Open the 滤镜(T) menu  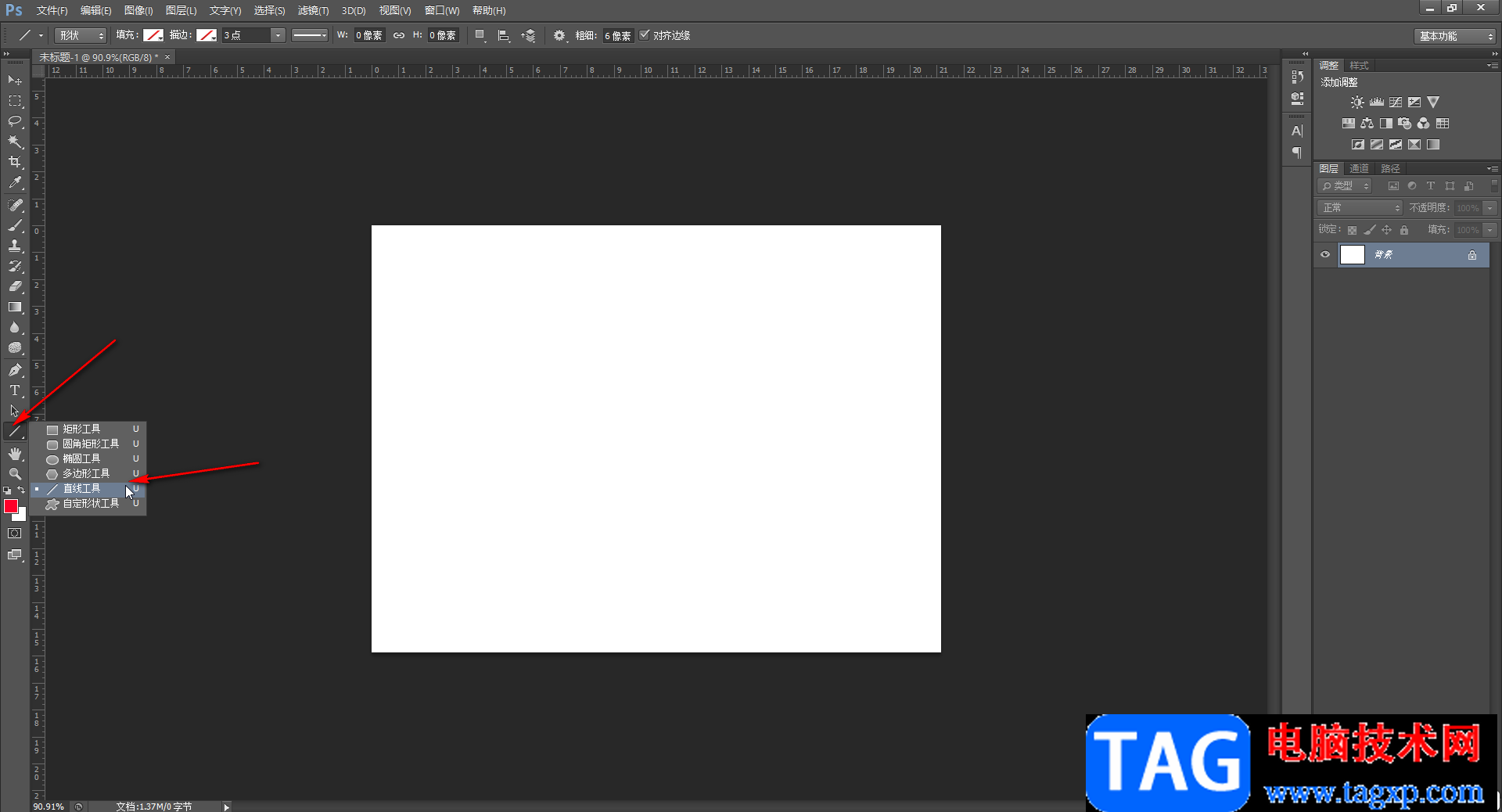click(313, 11)
